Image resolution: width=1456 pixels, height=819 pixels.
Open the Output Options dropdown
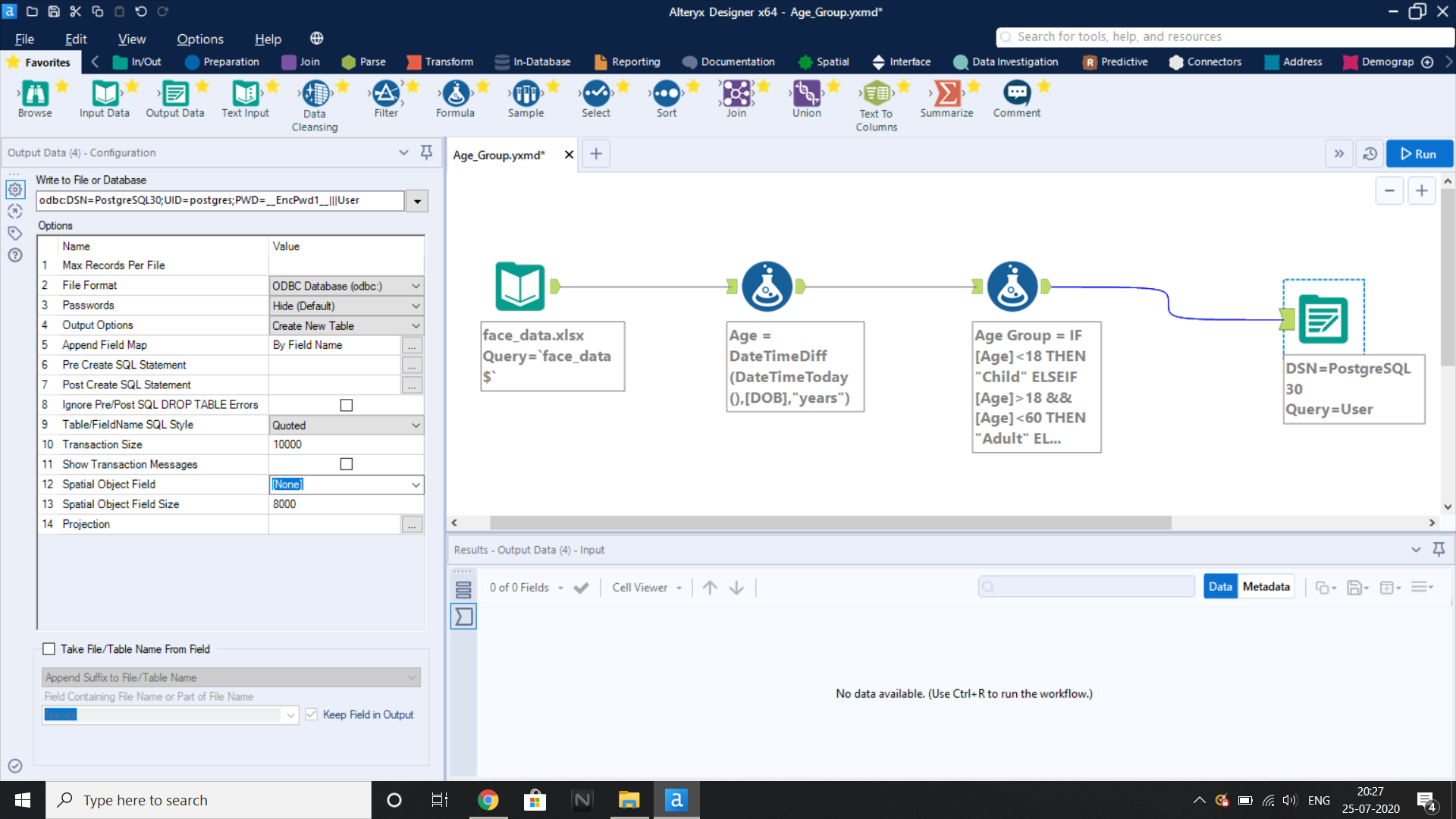pyautogui.click(x=414, y=325)
